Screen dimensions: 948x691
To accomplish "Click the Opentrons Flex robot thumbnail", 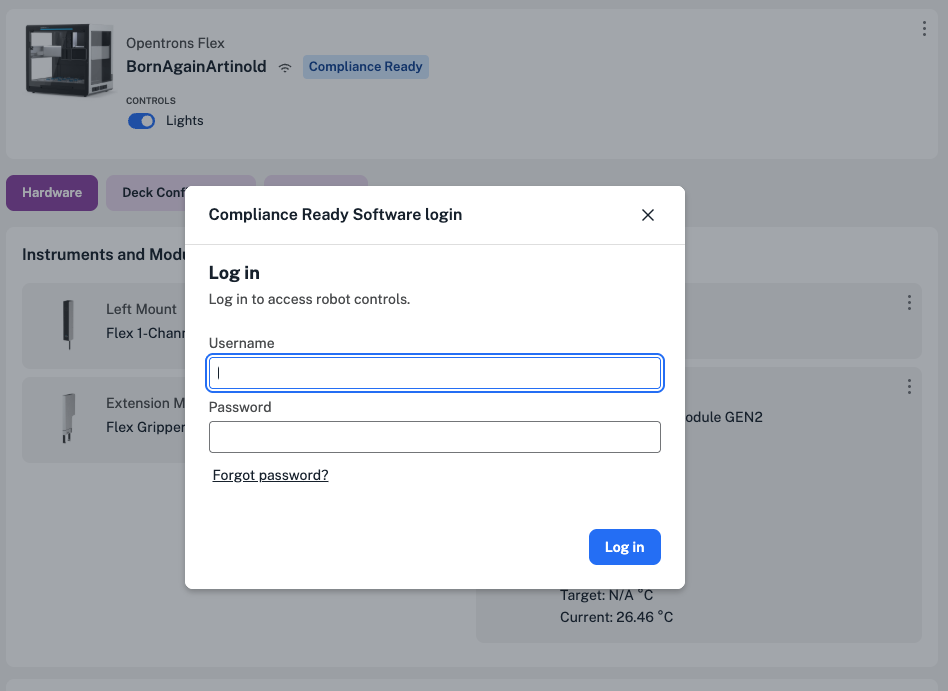I will 69,60.
